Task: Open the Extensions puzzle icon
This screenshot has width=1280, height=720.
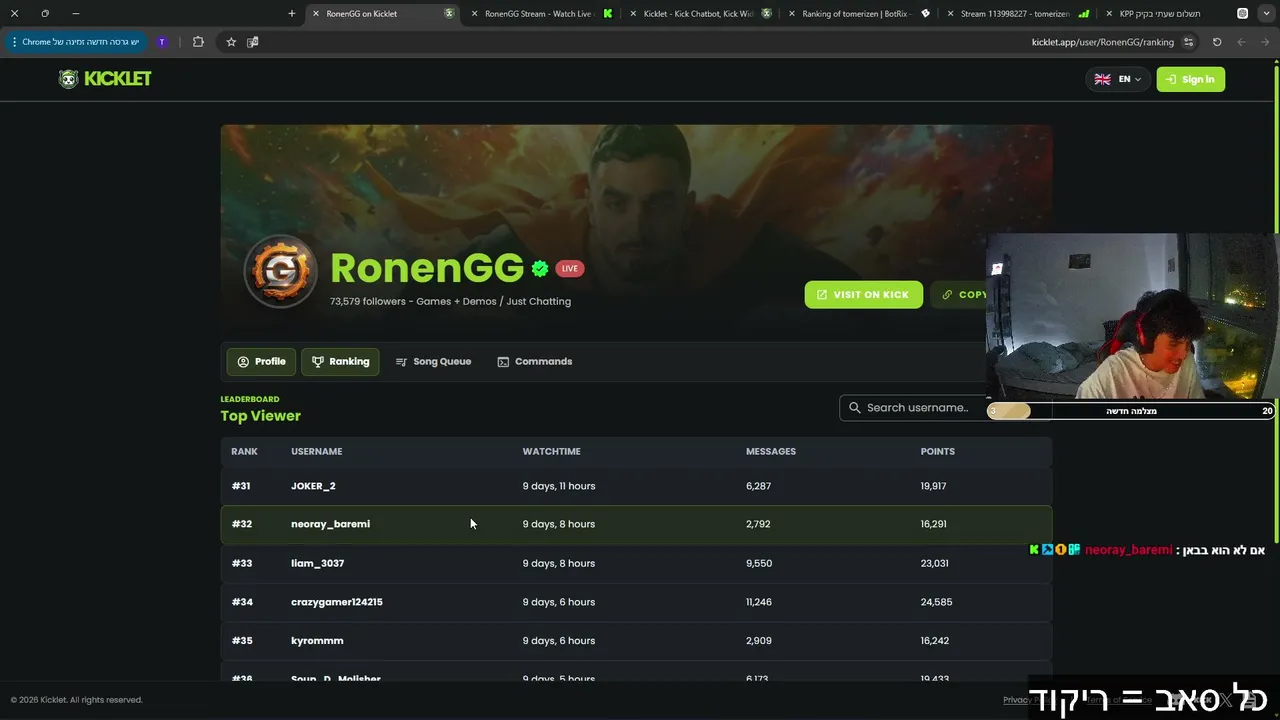Action: [x=198, y=42]
